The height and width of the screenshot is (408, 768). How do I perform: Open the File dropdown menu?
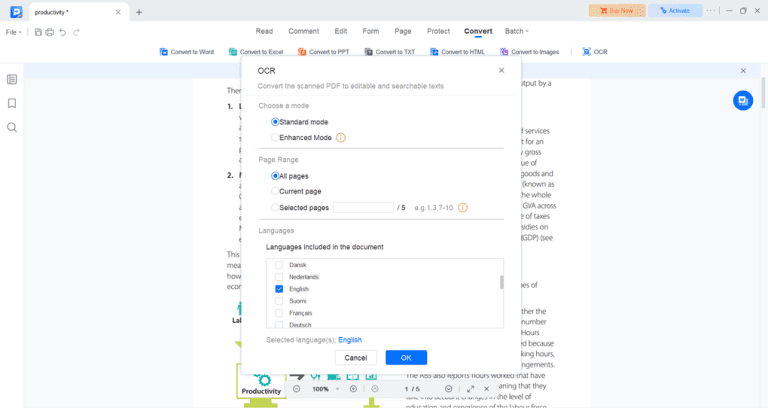pyautogui.click(x=13, y=32)
